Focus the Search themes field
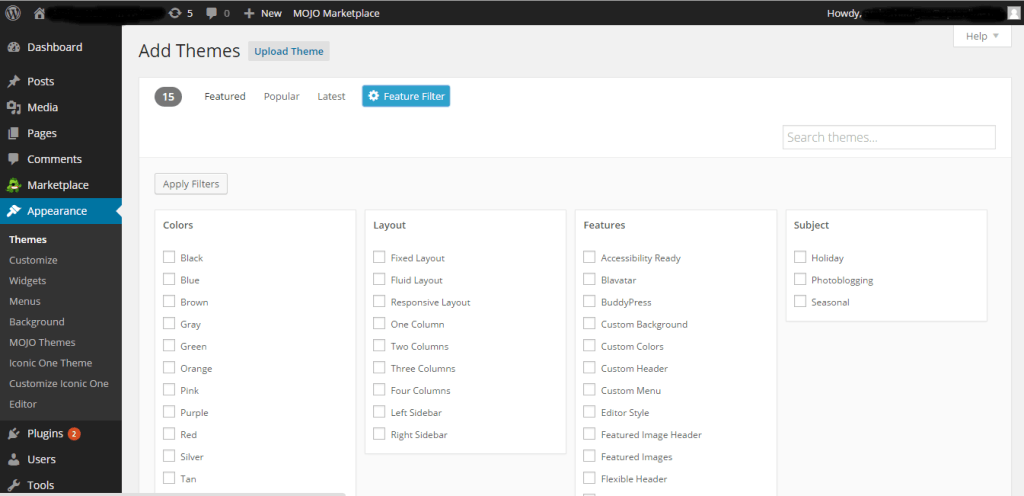1024x496 pixels. click(889, 137)
